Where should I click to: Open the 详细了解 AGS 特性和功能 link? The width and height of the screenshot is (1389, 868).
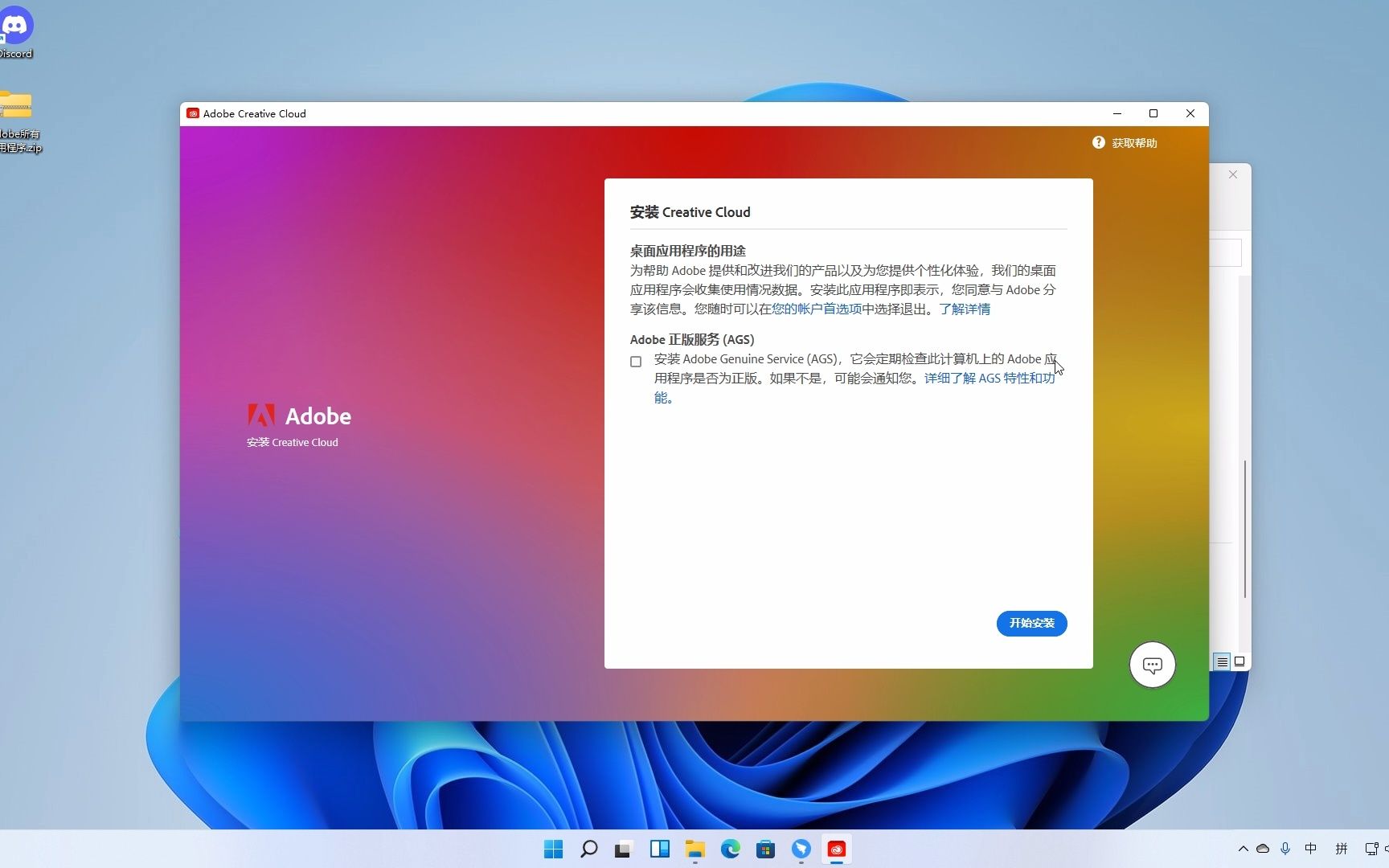pyautogui.click(x=990, y=378)
